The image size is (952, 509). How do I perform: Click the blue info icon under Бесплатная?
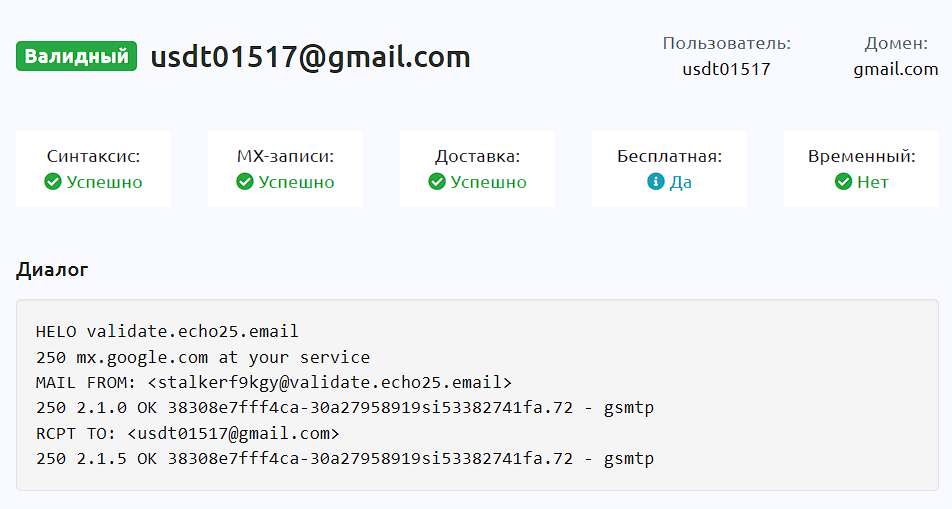pyautogui.click(x=656, y=182)
